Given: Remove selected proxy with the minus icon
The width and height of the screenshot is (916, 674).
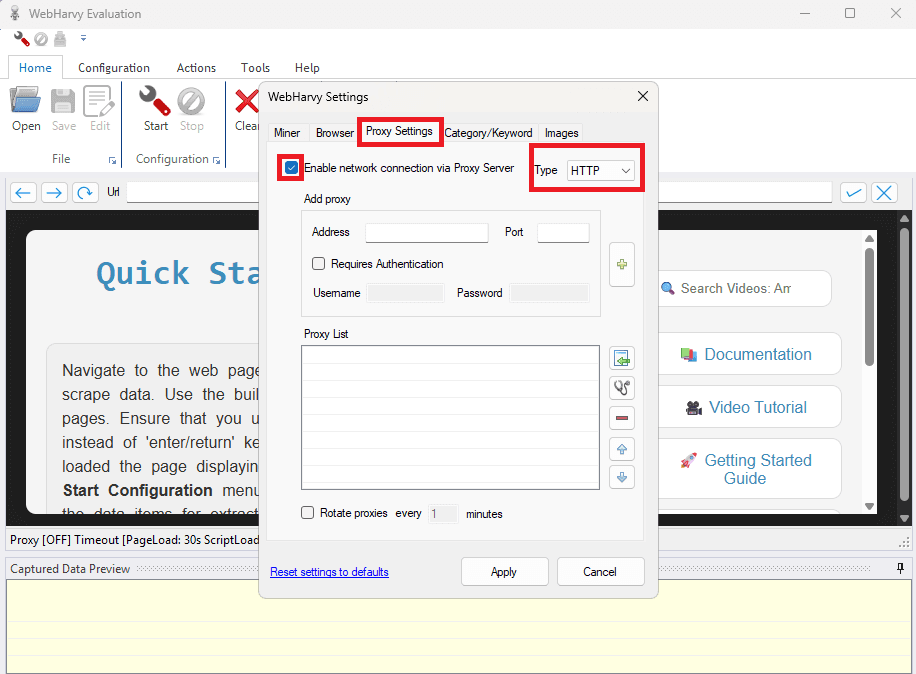Looking at the screenshot, I should coord(622,418).
